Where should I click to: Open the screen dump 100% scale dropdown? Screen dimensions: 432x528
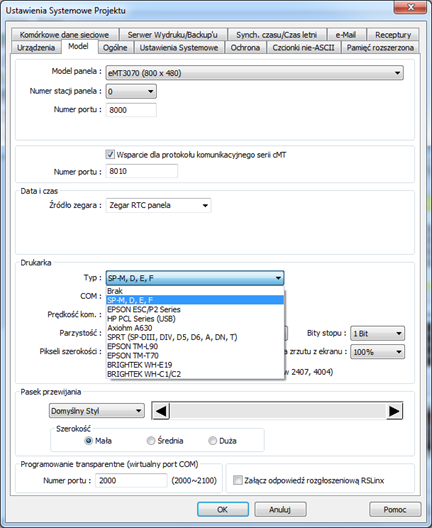377,352
